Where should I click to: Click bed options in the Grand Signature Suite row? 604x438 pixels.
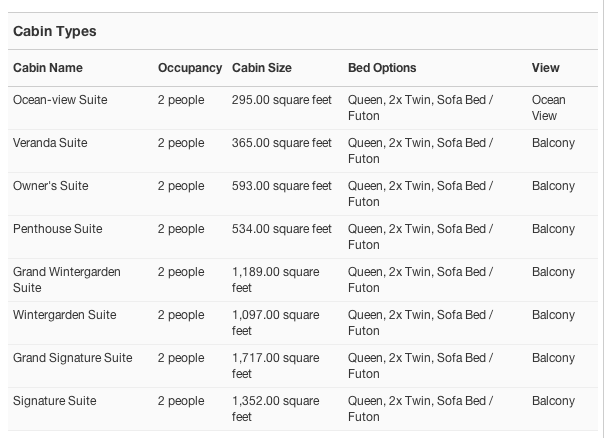coord(420,366)
